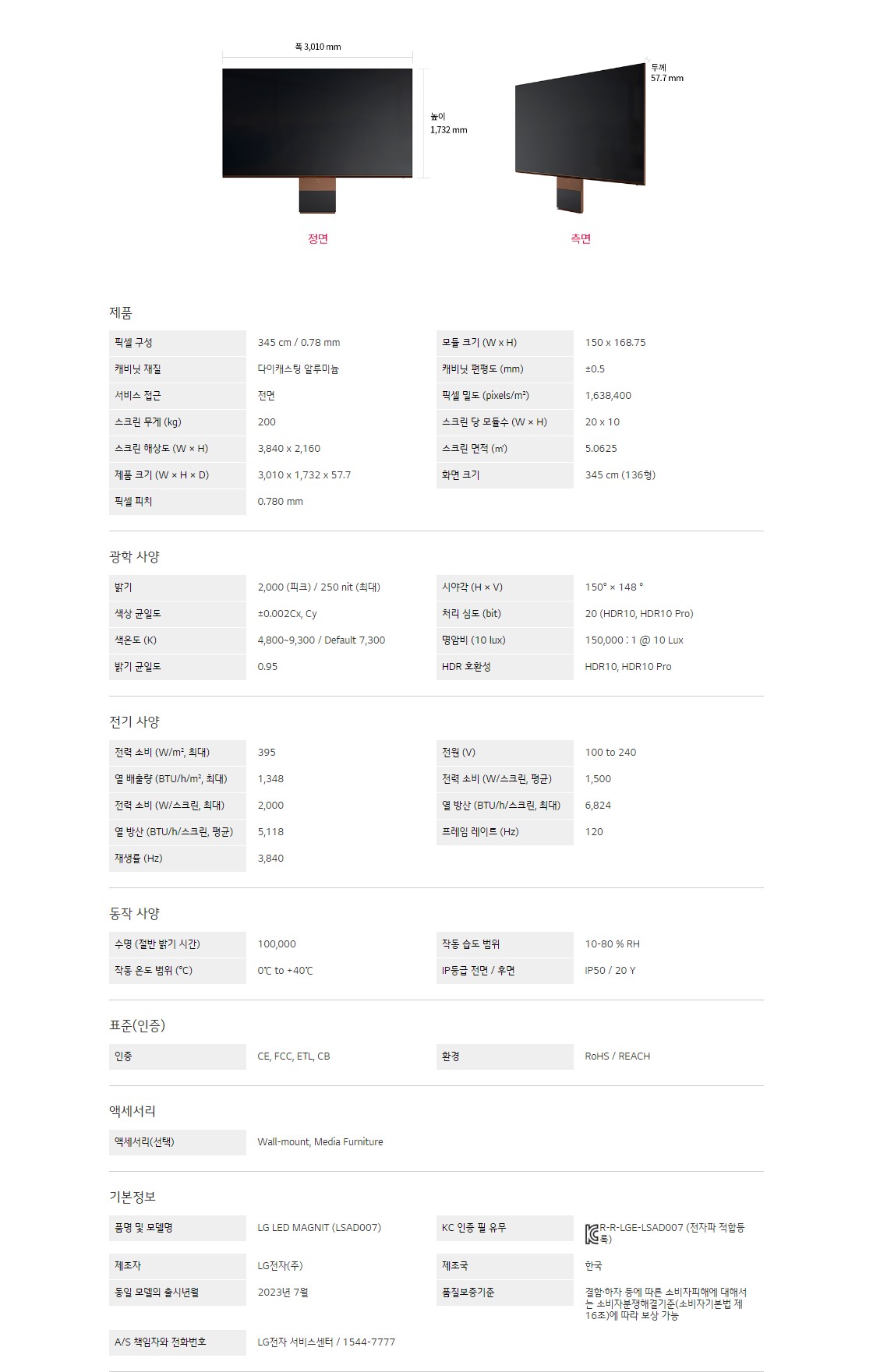Image resolution: width=873 pixels, height=1372 pixels.
Task: Click '20 (HDR10, HDR10 Pro)' processing depth value
Action: pos(639,614)
